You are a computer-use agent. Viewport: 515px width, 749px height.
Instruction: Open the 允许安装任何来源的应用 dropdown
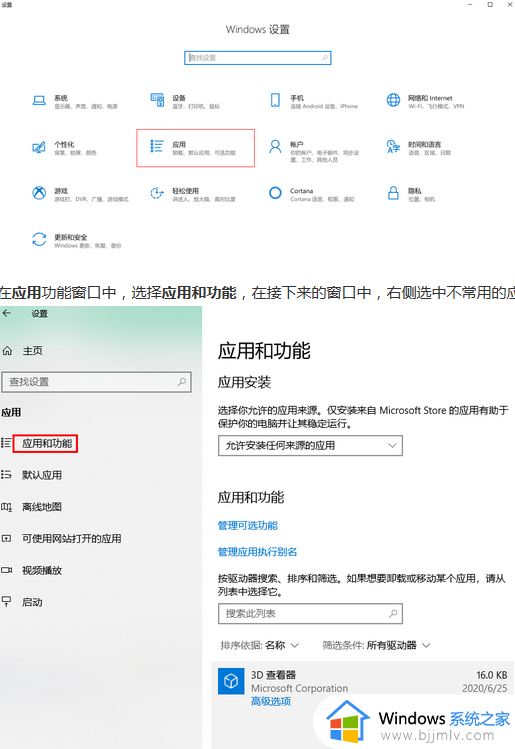point(311,446)
